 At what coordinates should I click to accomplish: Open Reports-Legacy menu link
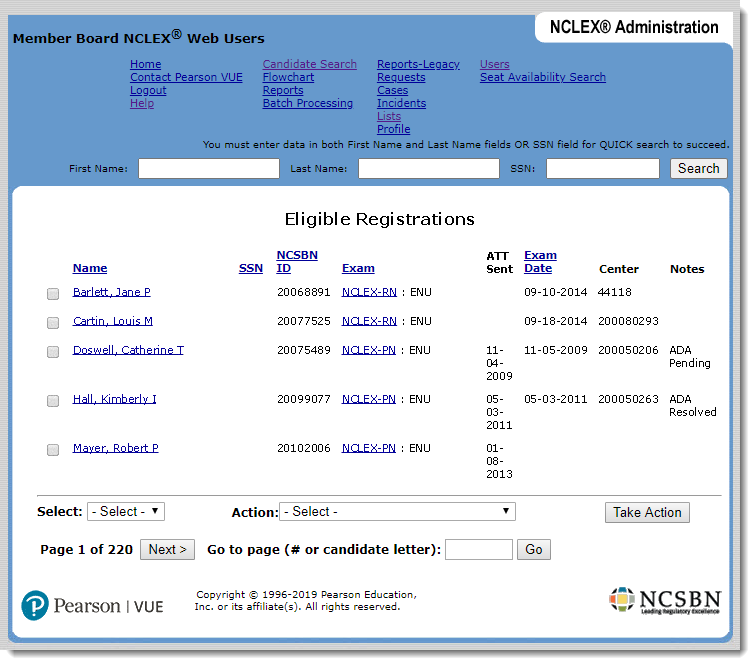pyautogui.click(x=418, y=64)
